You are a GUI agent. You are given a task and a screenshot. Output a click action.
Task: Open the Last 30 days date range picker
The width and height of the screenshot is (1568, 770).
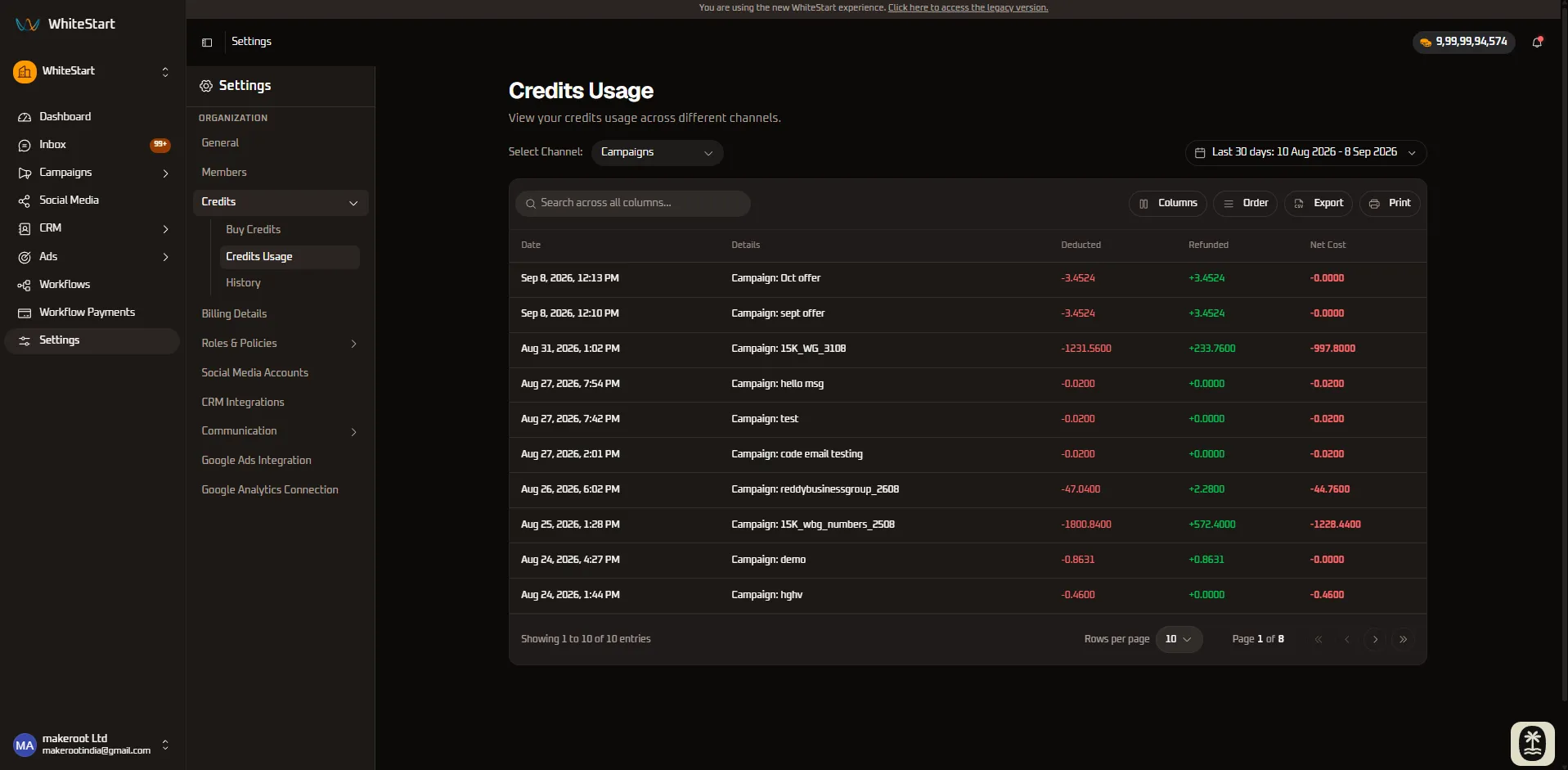pos(1305,152)
